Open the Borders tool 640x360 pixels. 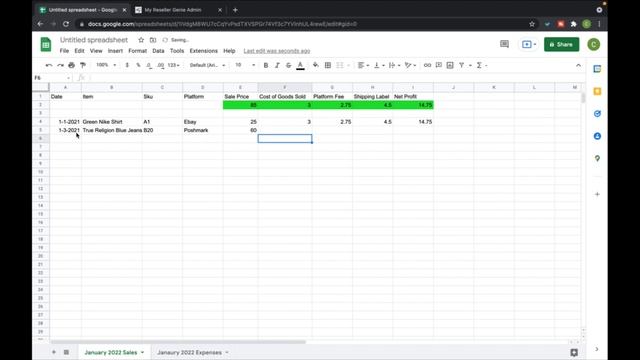point(328,65)
